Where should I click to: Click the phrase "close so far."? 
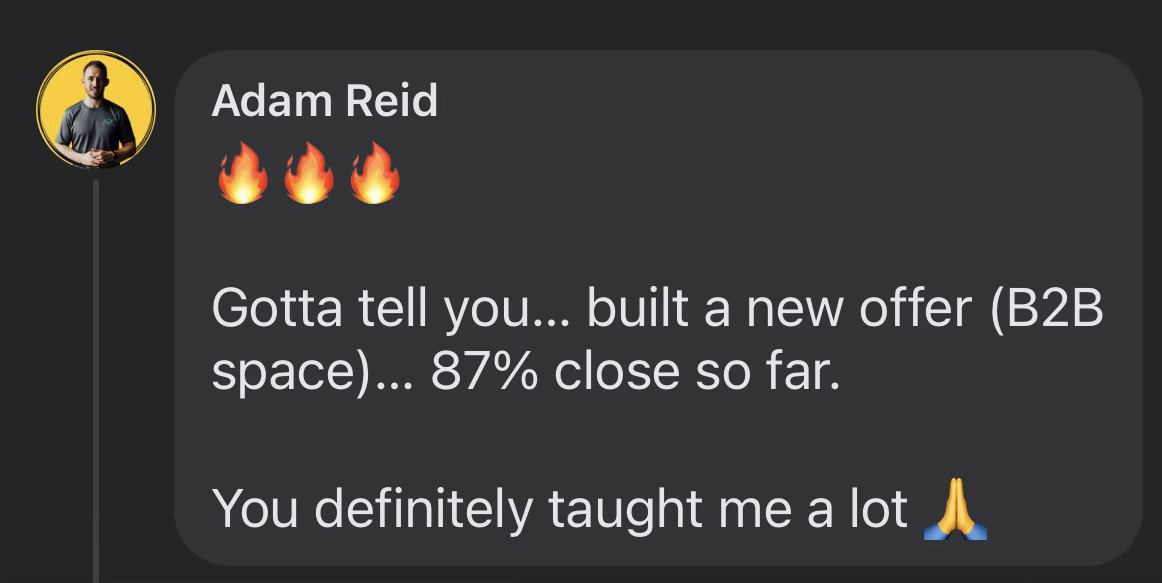click(692, 373)
